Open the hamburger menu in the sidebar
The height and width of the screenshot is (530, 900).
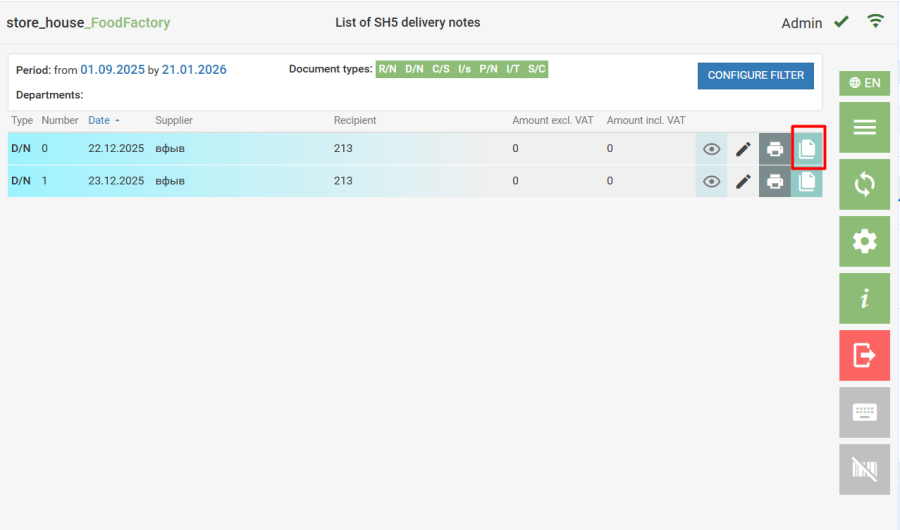tap(864, 127)
